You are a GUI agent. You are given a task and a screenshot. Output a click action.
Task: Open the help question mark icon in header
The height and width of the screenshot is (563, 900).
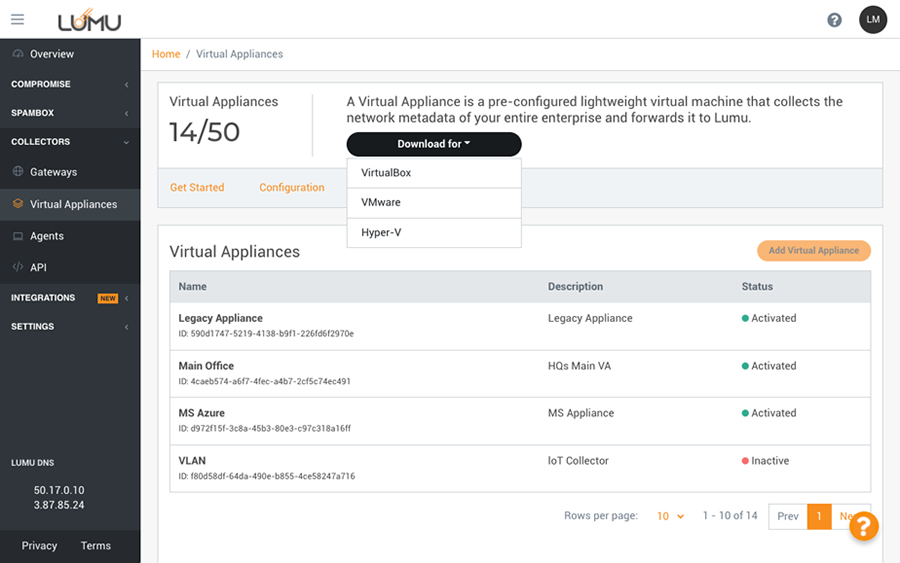pyautogui.click(x=834, y=20)
